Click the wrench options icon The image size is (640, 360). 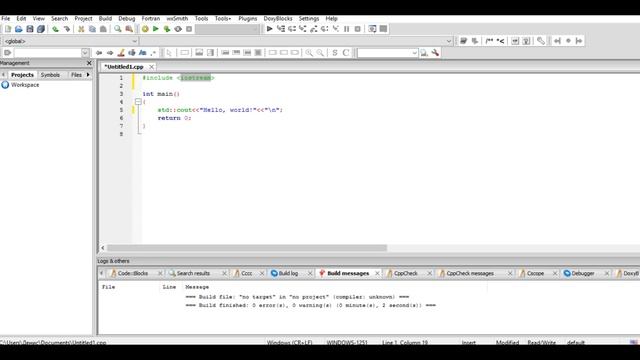435,53
